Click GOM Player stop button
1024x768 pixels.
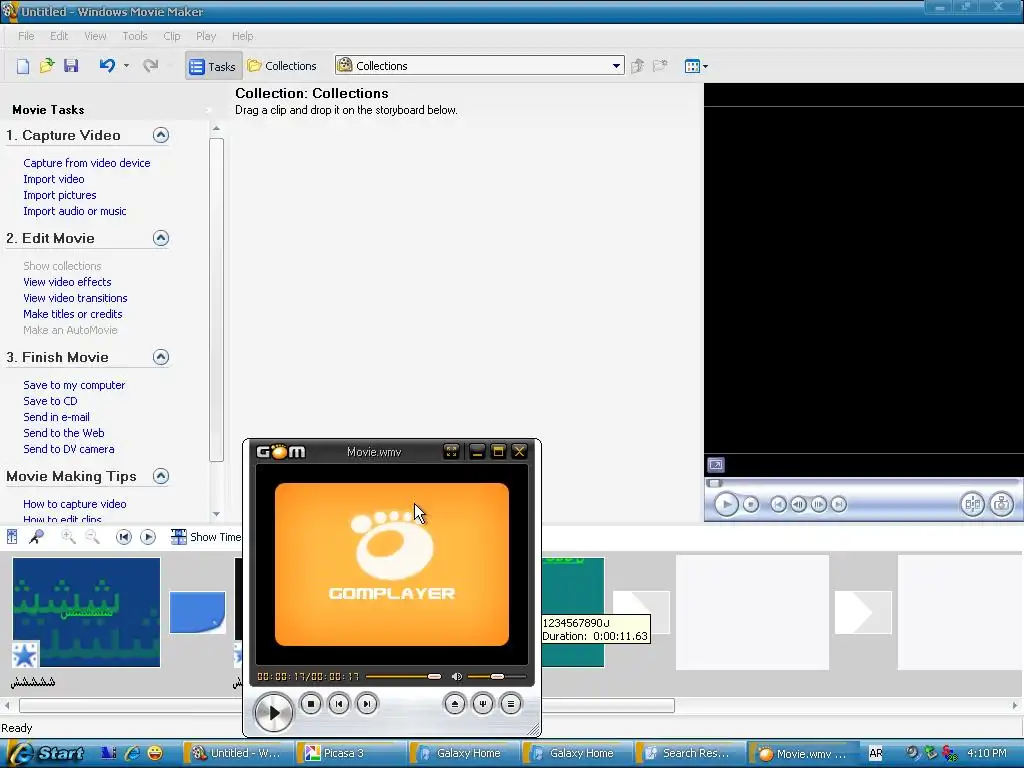[x=311, y=703]
